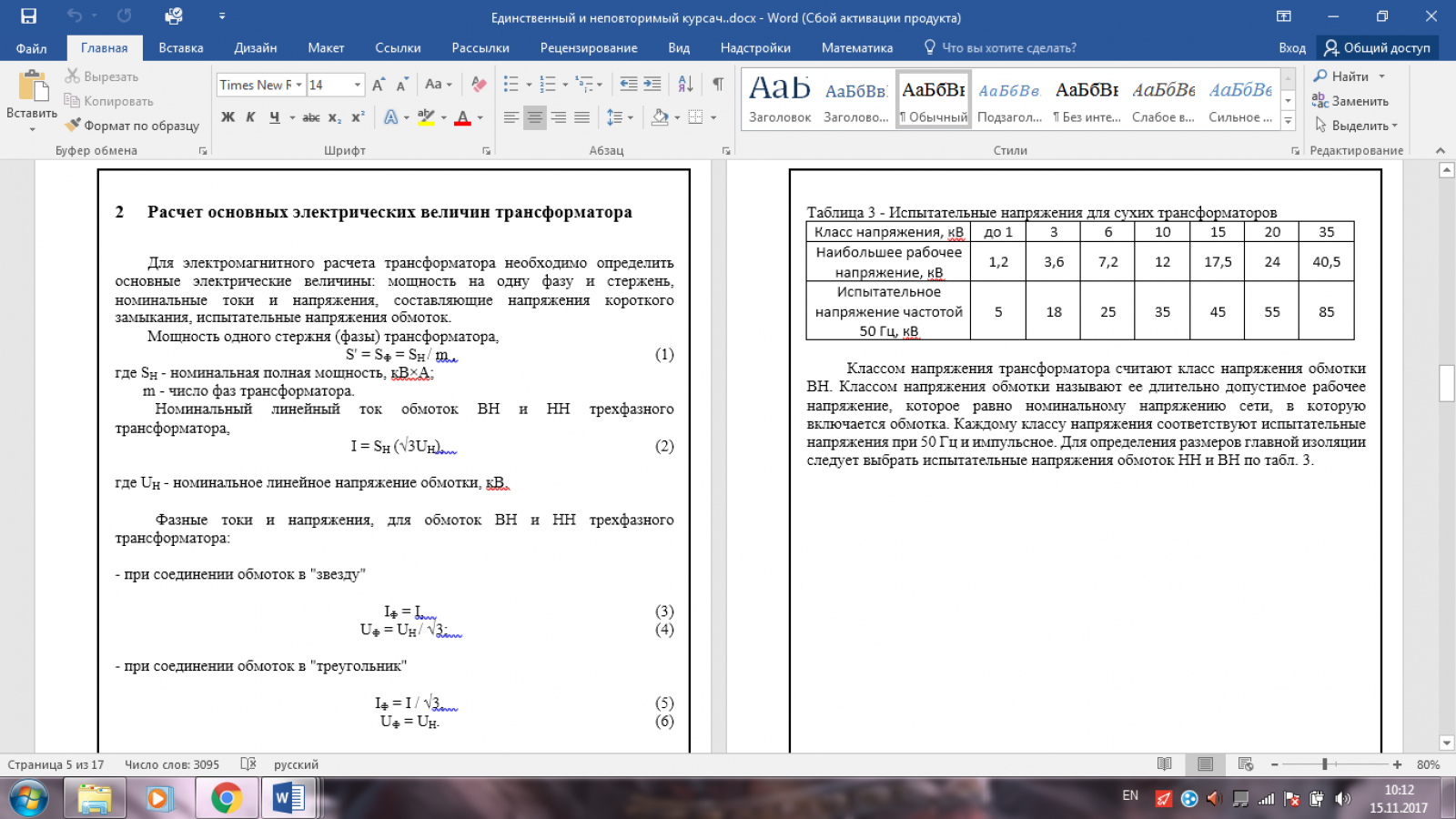This screenshot has height=819, width=1456.
Task: Click the borders icon
Action: click(695, 117)
